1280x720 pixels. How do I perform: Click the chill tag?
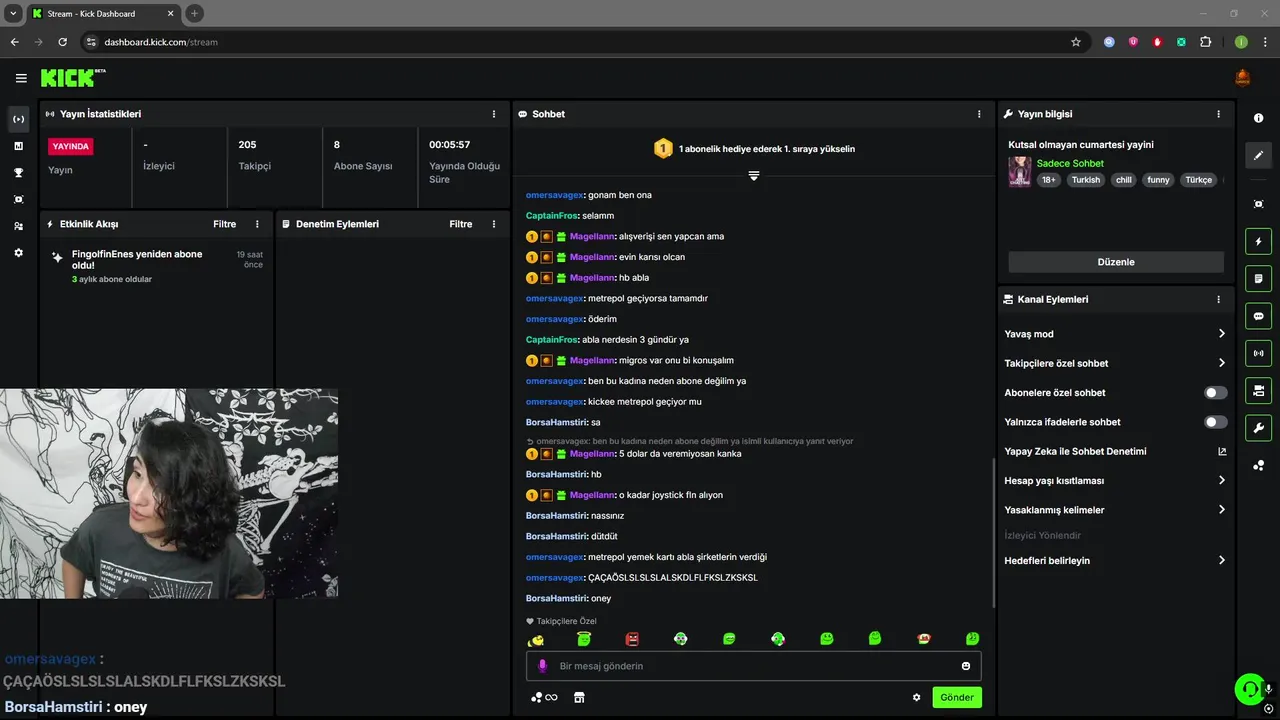click(1124, 180)
